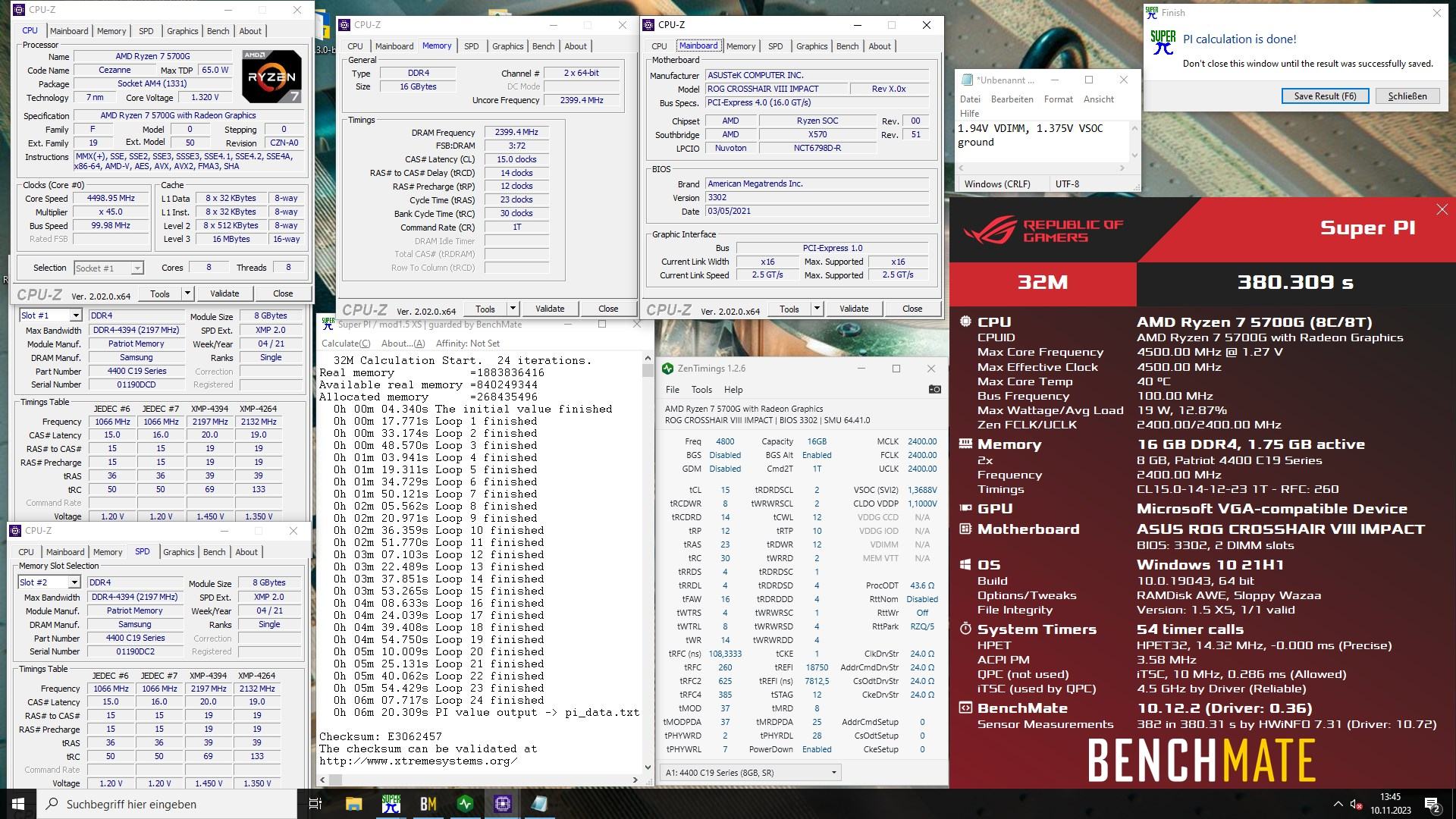This screenshot has height=819, width=1456.
Task: Click the green ZenTimings taskbar icon
Action: (x=465, y=804)
